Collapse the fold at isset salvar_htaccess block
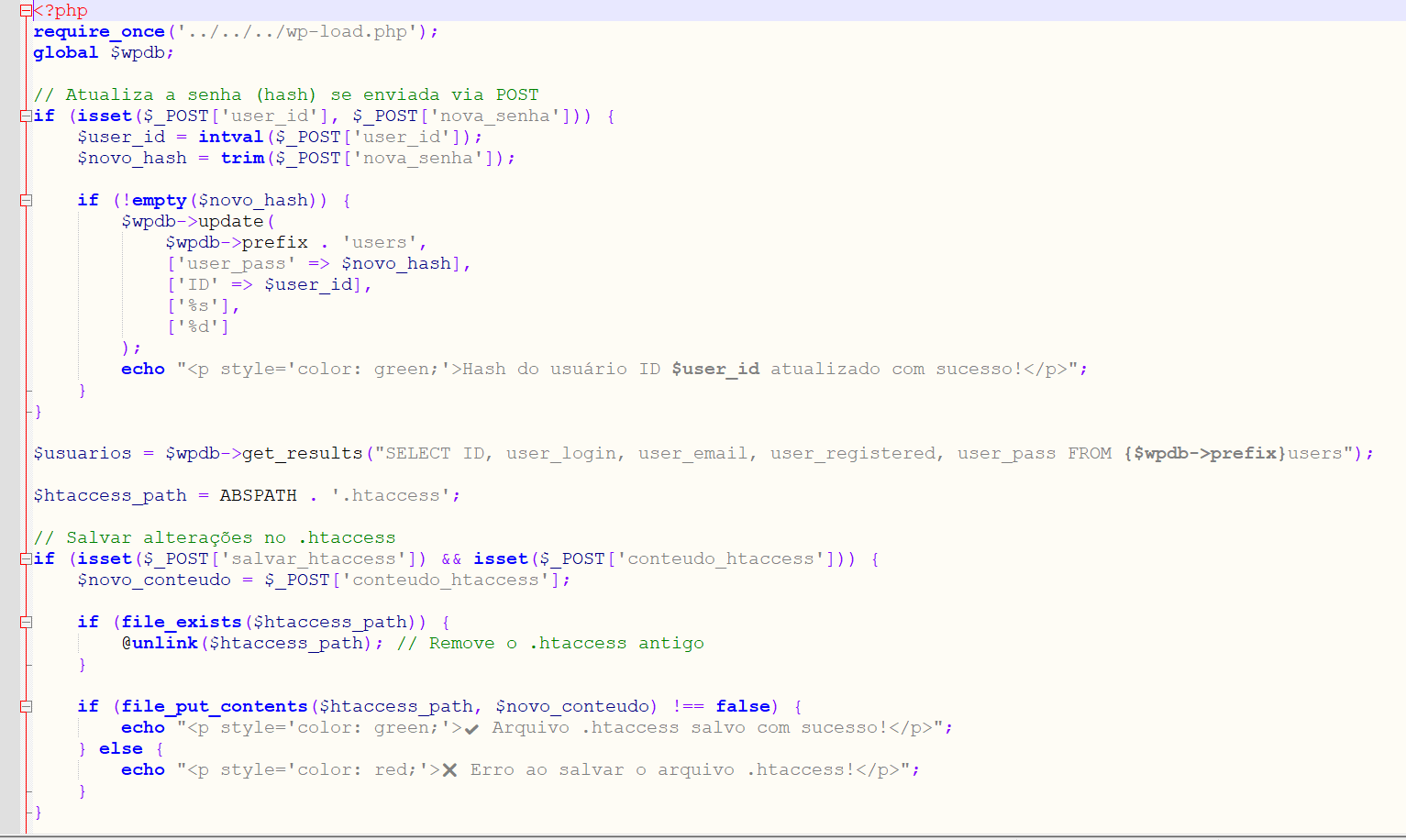This screenshot has height=840, width=1406. click(26, 559)
